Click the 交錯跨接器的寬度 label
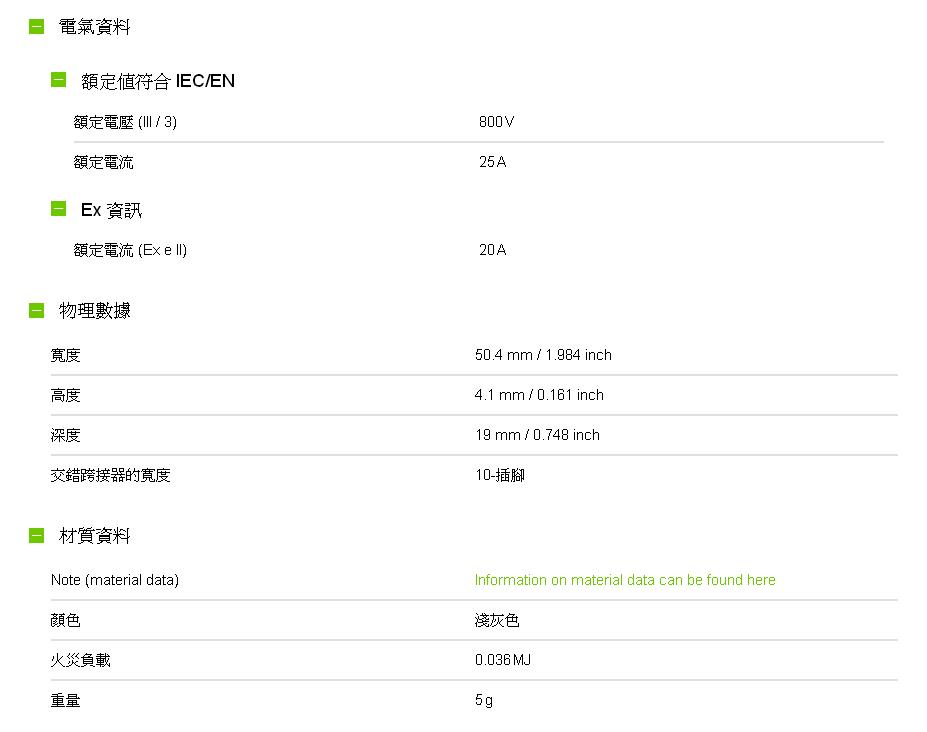This screenshot has height=732, width=927. coord(111,475)
